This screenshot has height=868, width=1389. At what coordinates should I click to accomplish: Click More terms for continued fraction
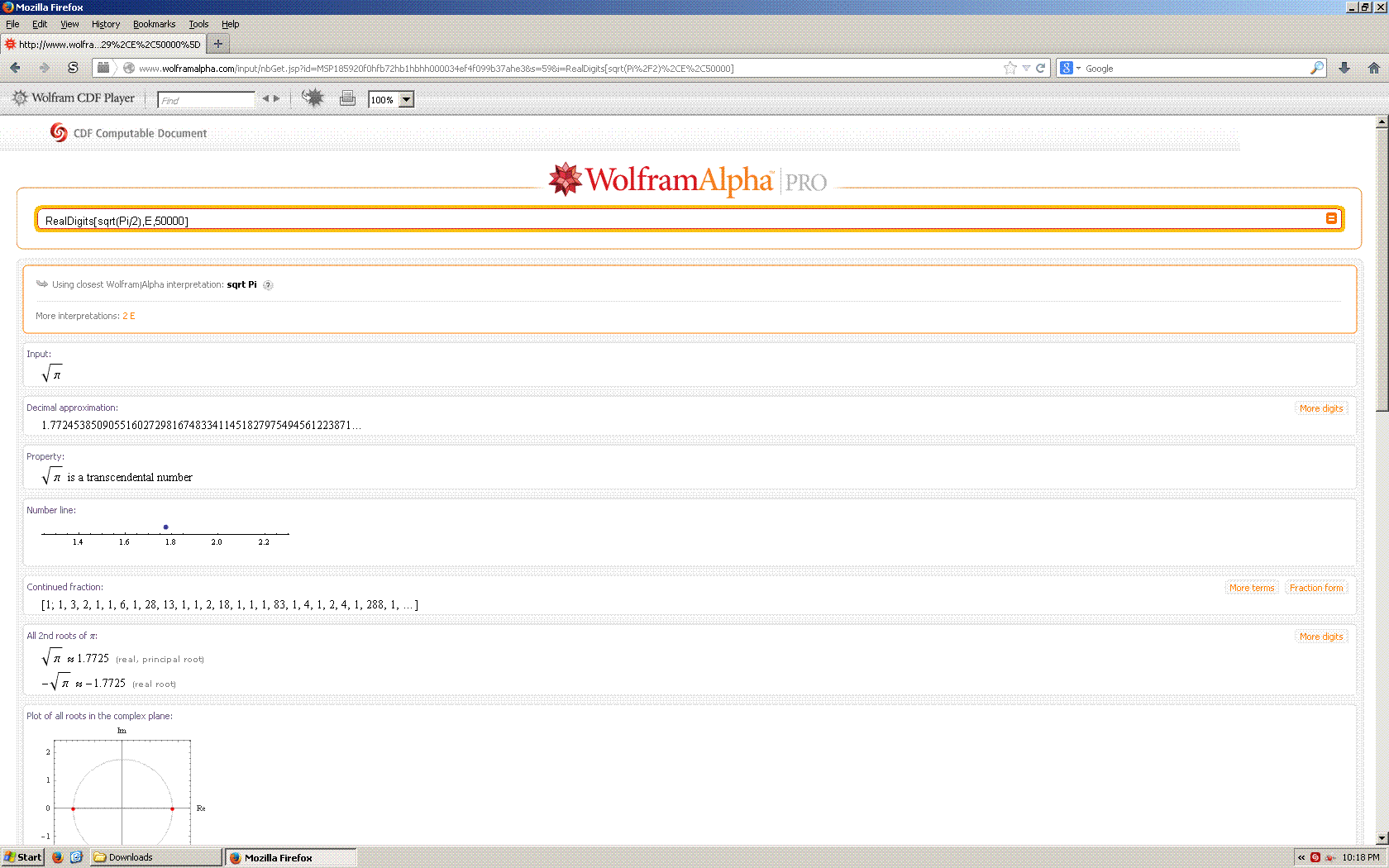(1251, 588)
